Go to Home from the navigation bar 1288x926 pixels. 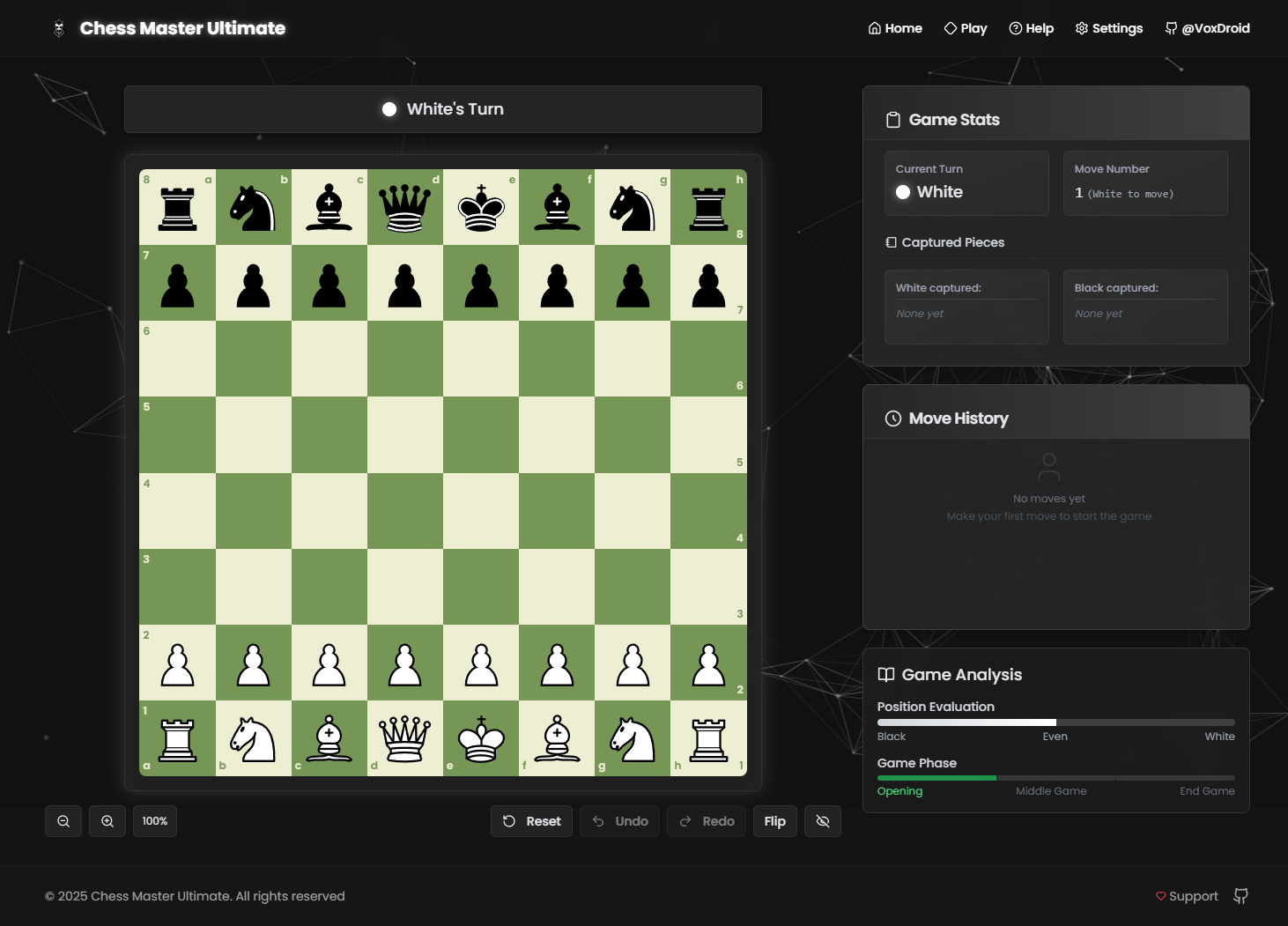[894, 27]
